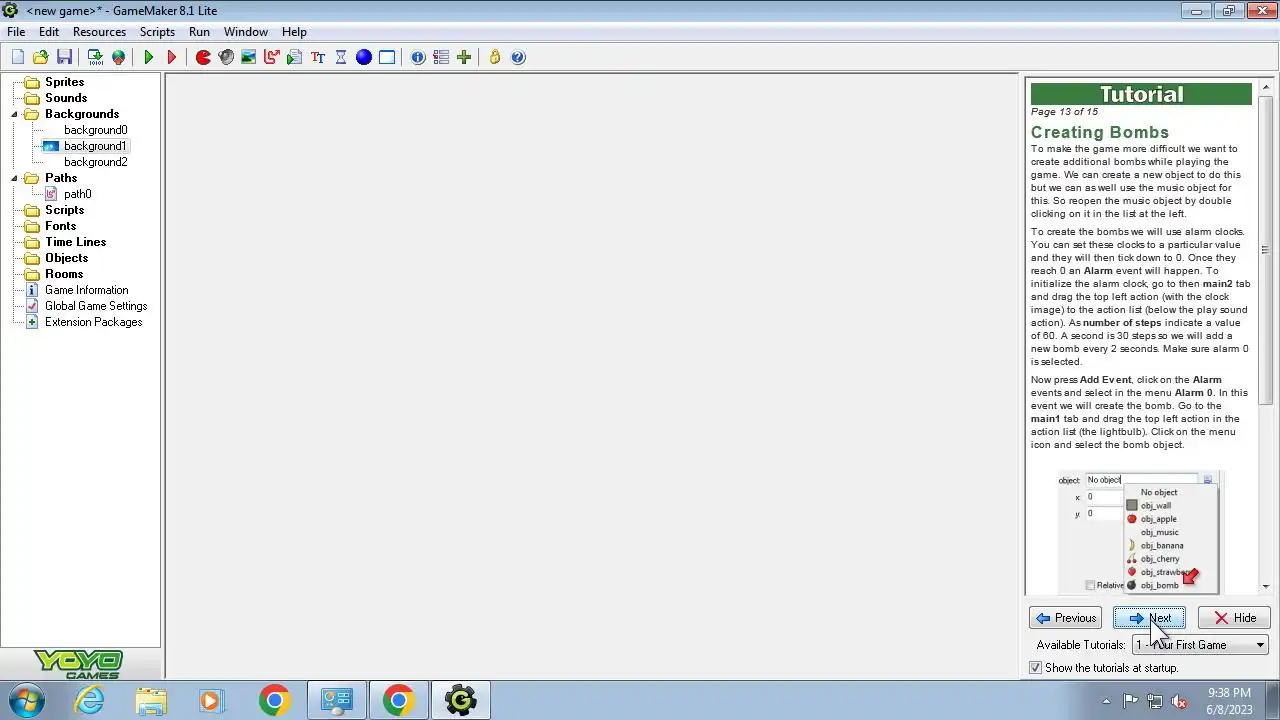Create a path toolbar icon
The image size is (1280, 720).
tap(271, 57)
